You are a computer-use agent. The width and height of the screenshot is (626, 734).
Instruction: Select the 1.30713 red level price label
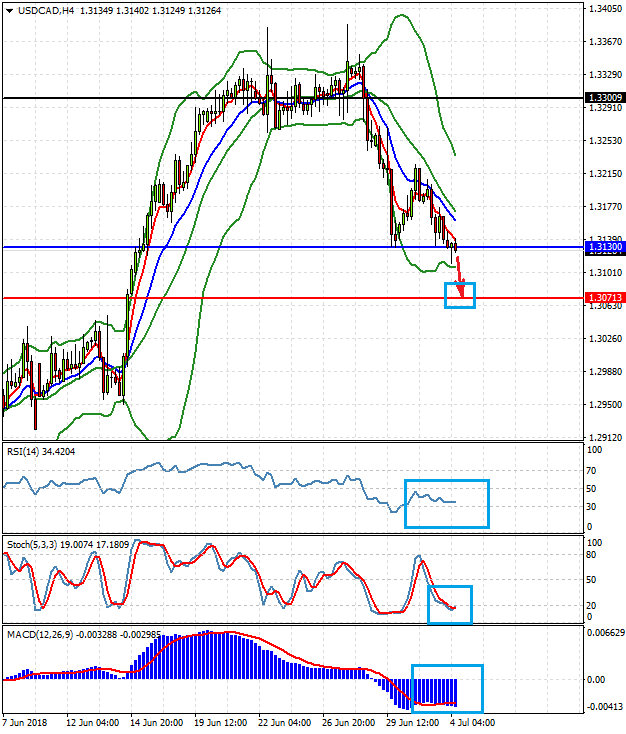tap(605, 298)
